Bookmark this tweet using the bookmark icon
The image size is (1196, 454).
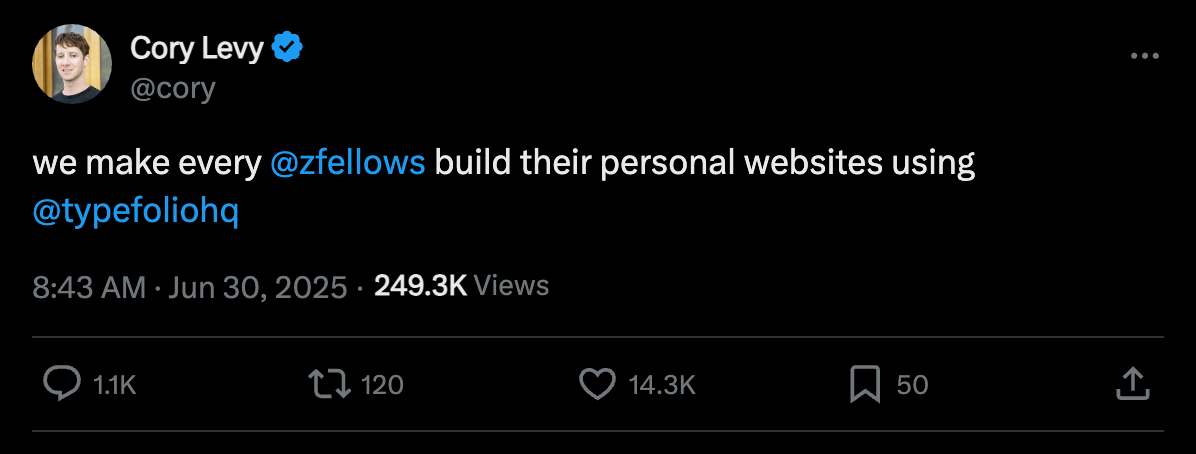865,385
